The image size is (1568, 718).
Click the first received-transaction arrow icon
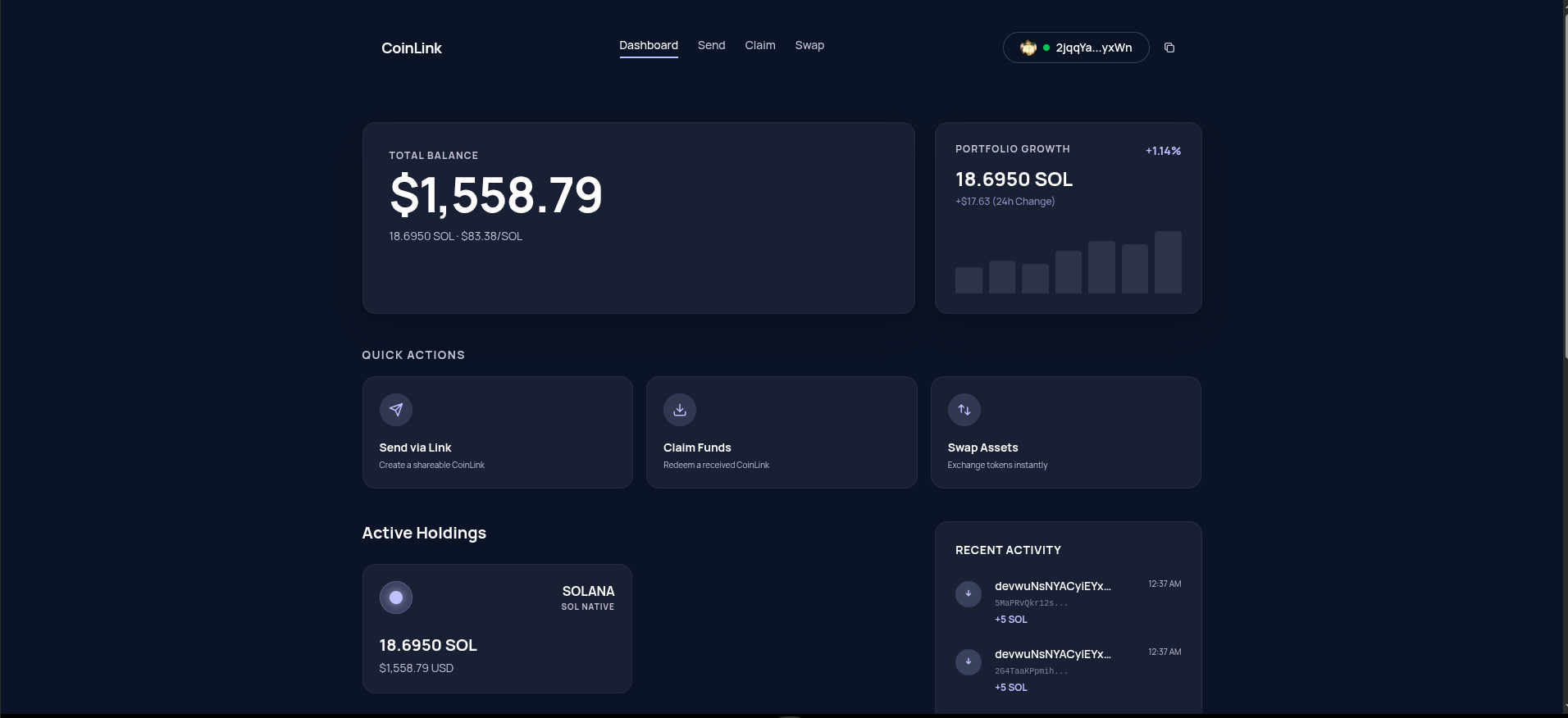969,593
